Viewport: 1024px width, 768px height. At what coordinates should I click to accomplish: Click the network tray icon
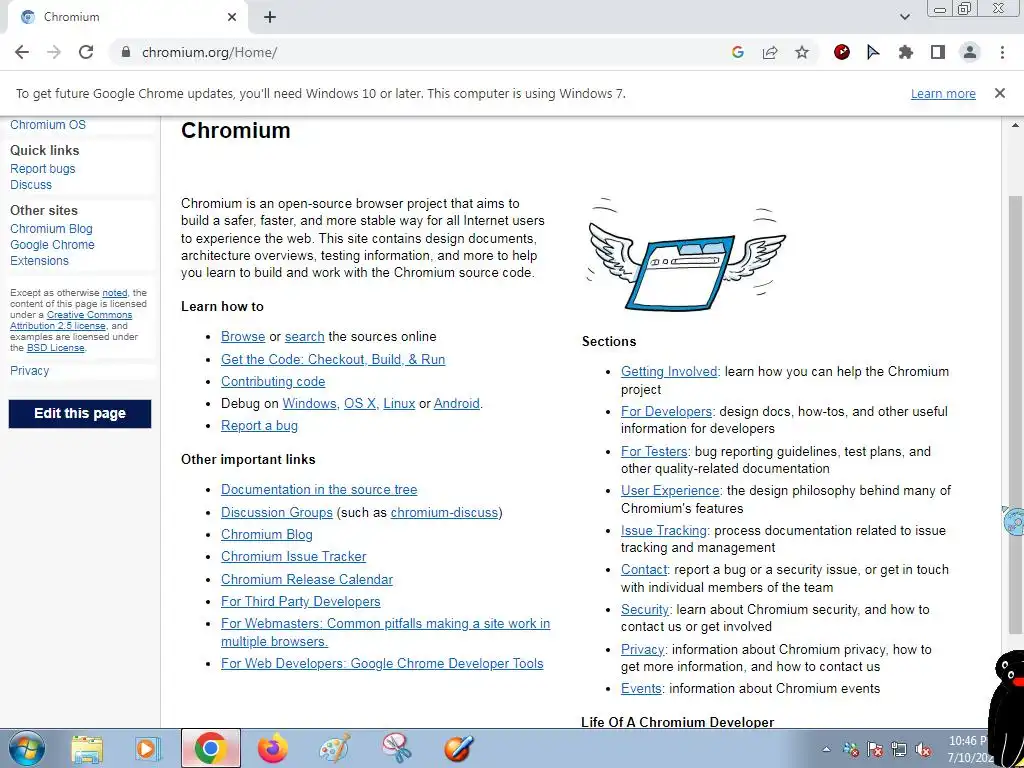click(899, 750)
